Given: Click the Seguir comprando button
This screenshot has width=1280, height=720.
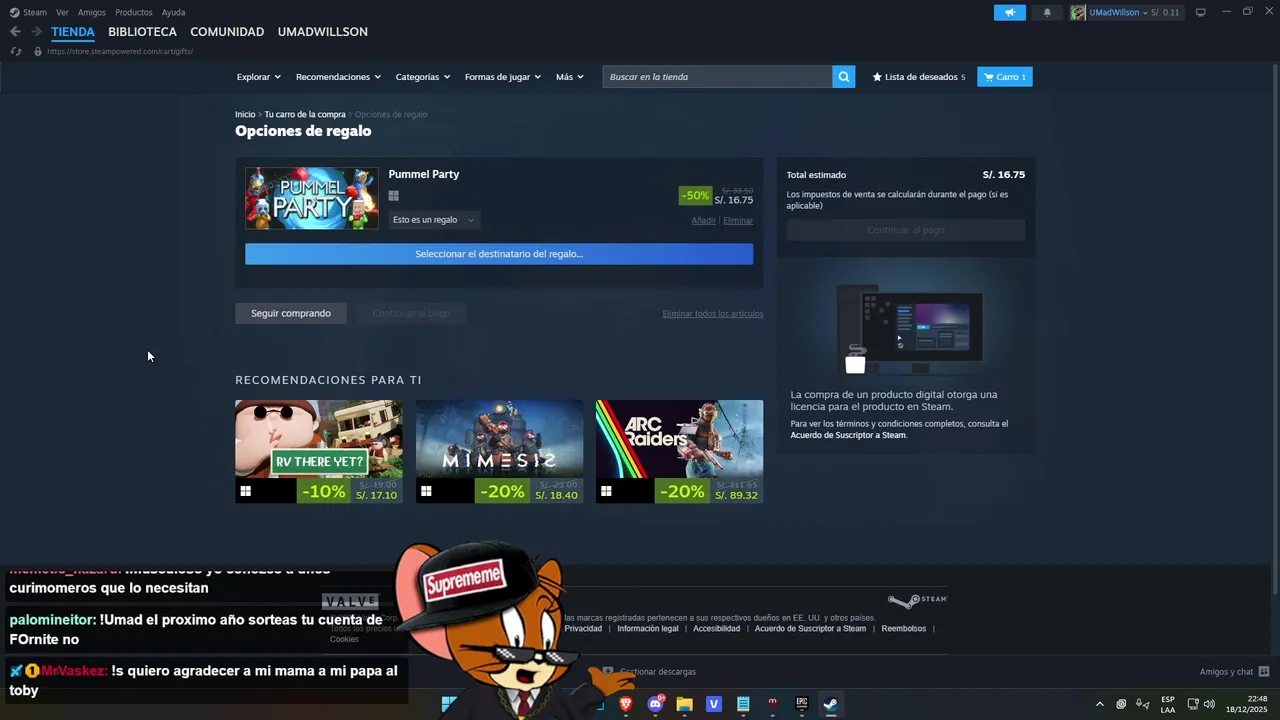Looking at the screenshot, I should (x=291, y=313).
